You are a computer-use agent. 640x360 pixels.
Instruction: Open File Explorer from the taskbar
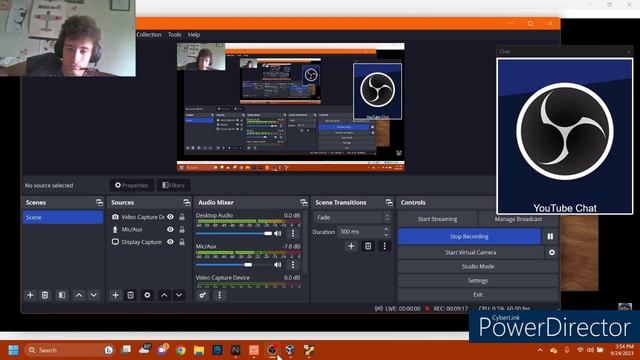coord(199,350)
